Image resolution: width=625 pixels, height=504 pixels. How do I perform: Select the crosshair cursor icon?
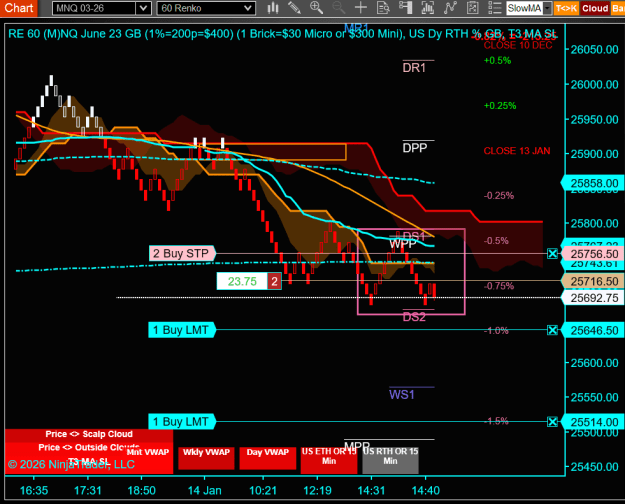pyautogui.click(x=361, y=8)
